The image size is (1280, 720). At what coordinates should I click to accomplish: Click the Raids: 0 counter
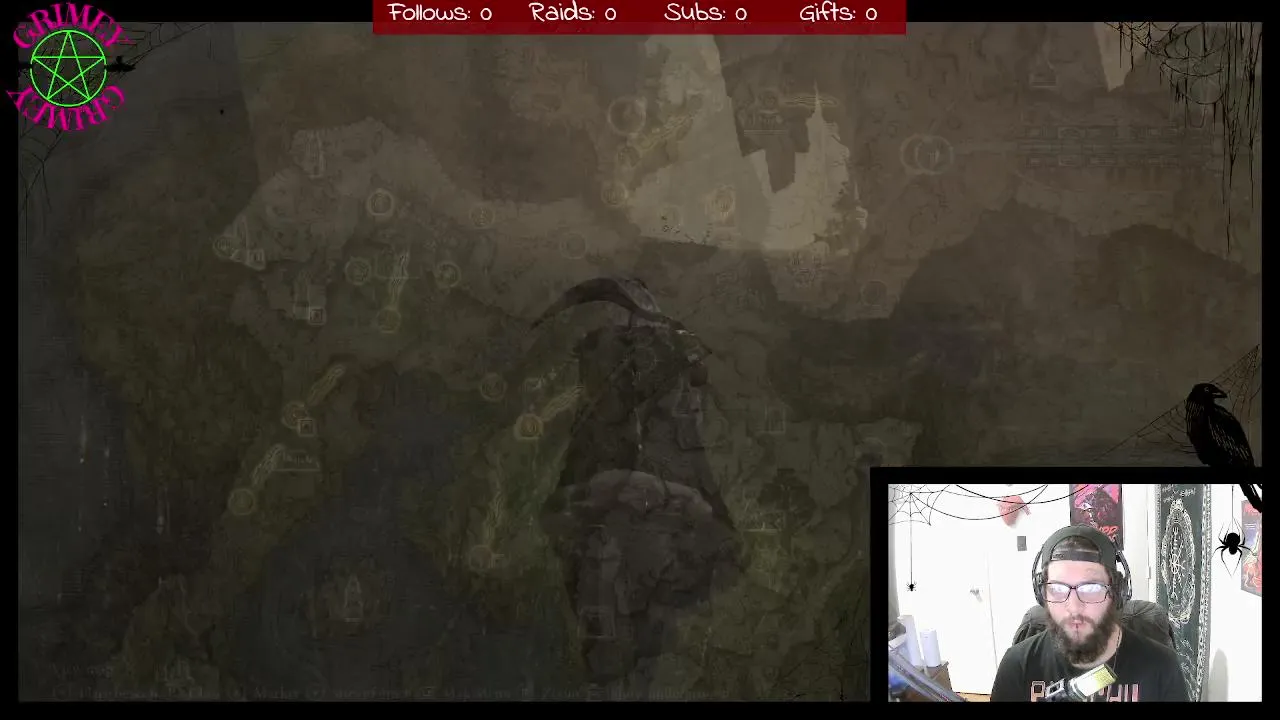[x=572, y=13]
